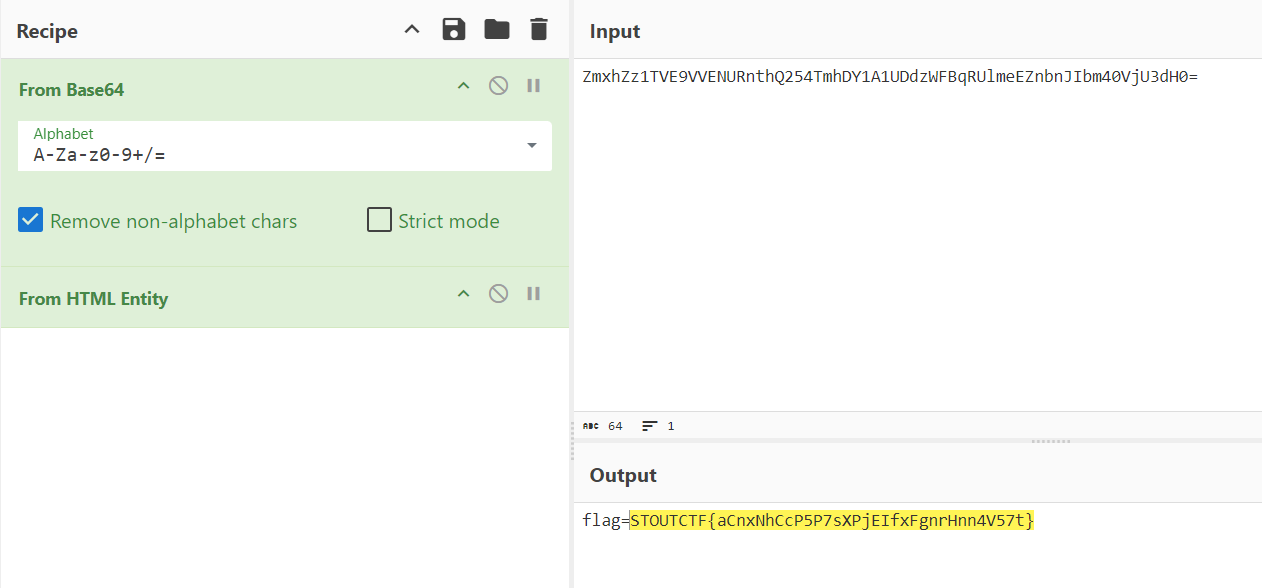Collapse the From HTML Entity operation
The image size is (1262, 588).
coord(463,294)
